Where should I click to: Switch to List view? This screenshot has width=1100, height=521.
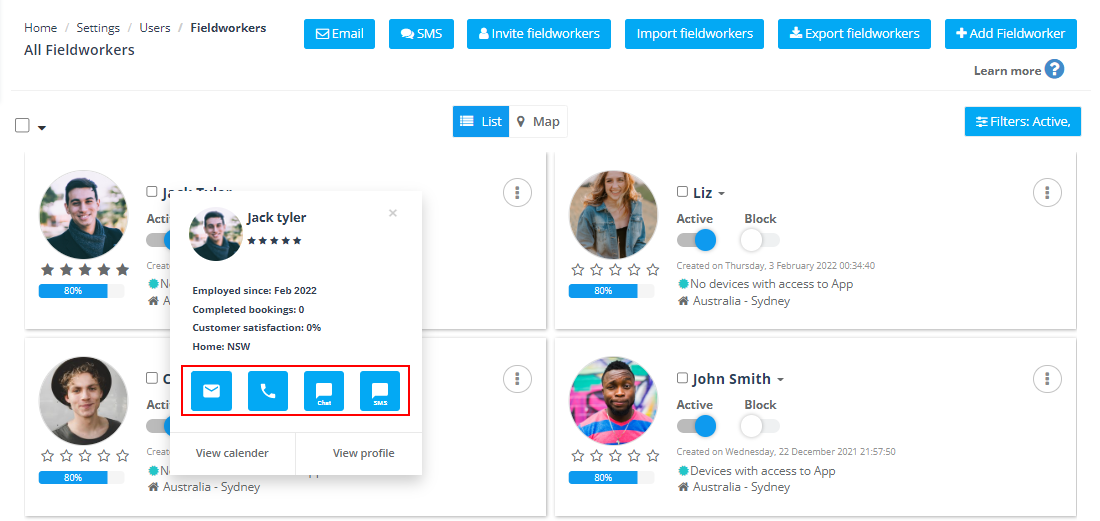481,121
